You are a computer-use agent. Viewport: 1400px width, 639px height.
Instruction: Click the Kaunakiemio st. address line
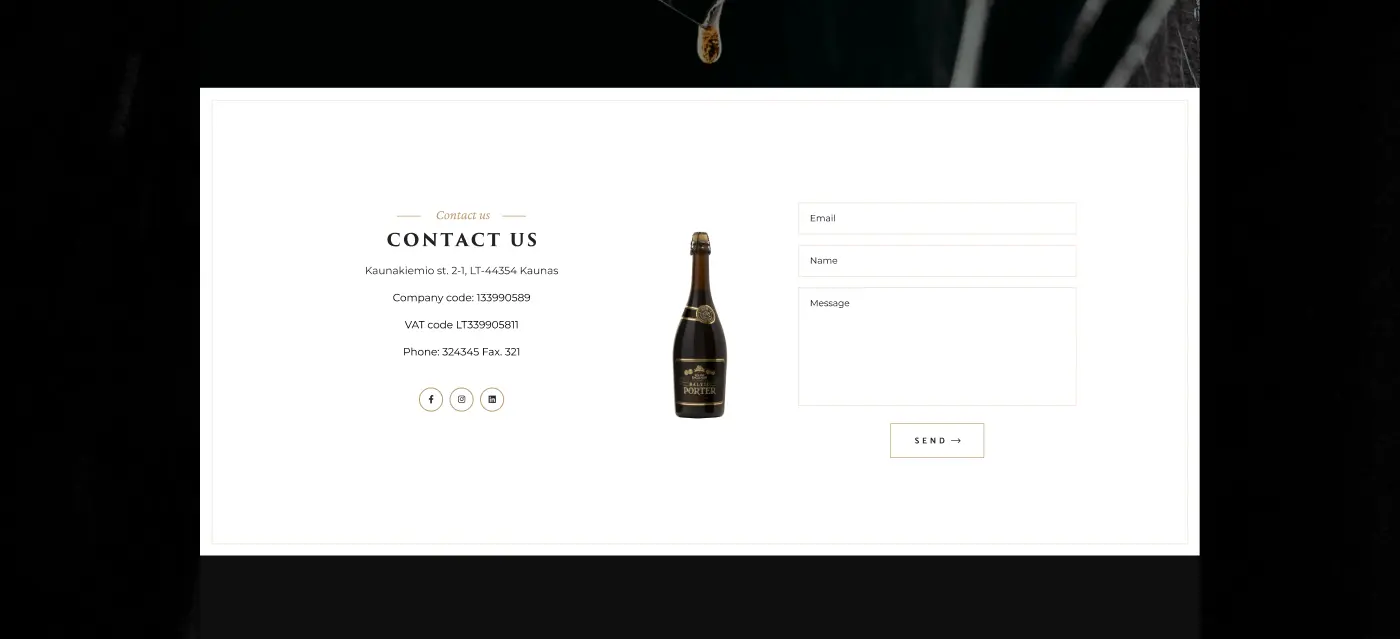coord(461,271)
